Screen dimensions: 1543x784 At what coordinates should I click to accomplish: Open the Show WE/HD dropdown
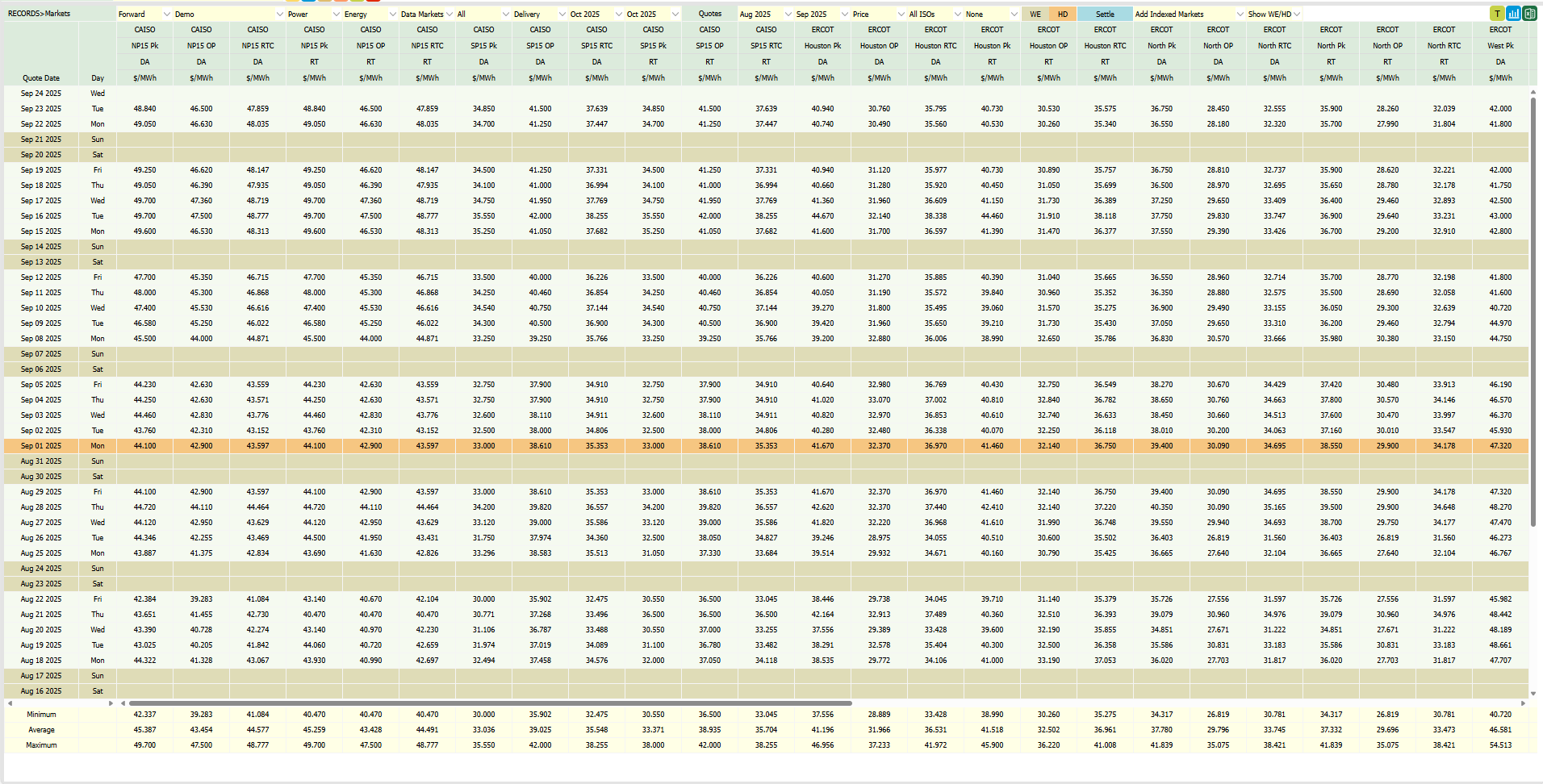pos(1274,14)
